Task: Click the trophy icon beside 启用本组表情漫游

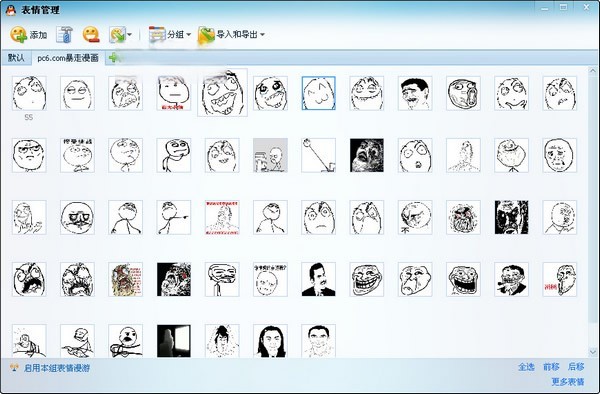Action: (x=15, y=368)
